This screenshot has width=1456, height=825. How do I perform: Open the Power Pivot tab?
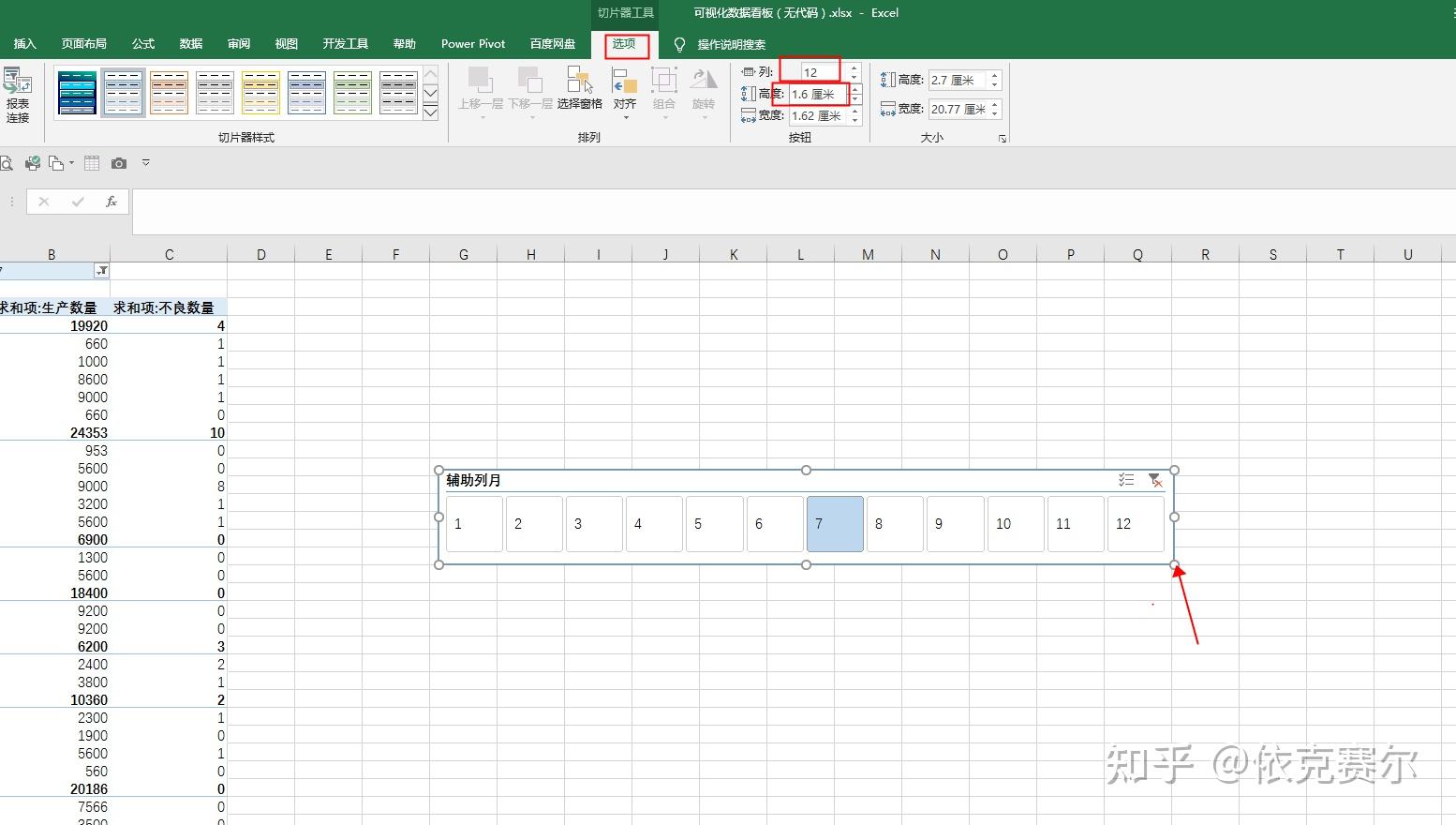(x=473, y=44)
